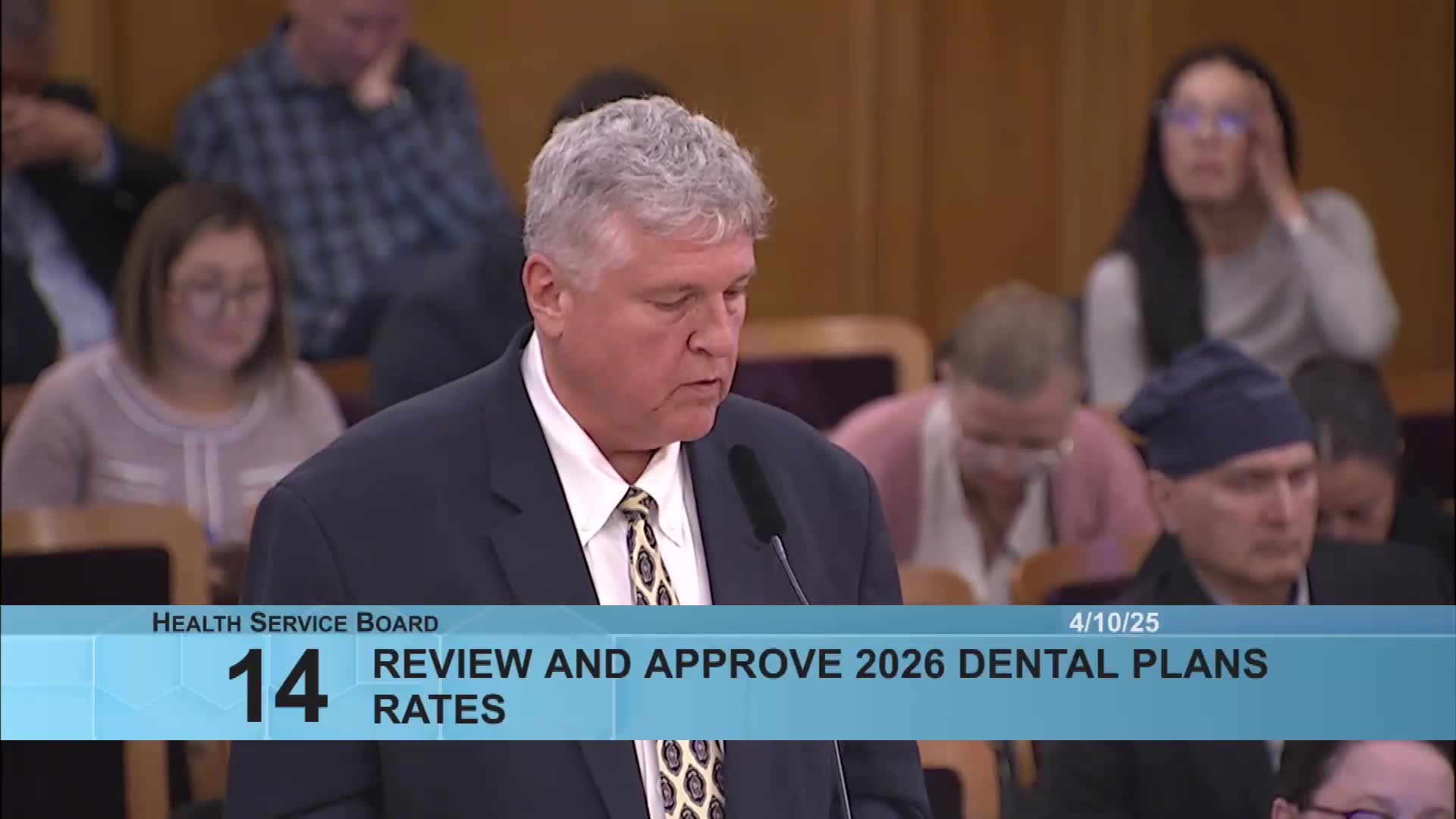Click the word RATES in banner

click(439, 710)
